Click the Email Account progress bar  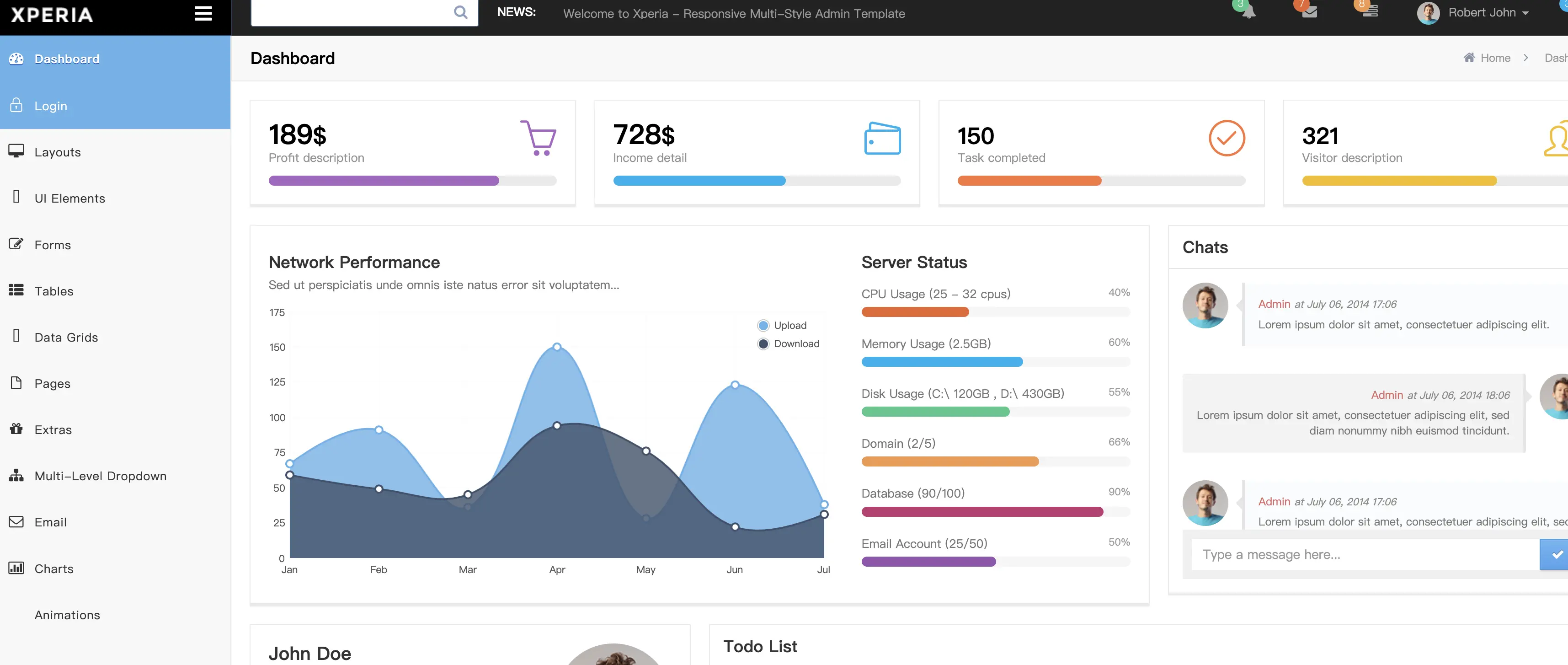pyautogui.click(x=995, y=562)
